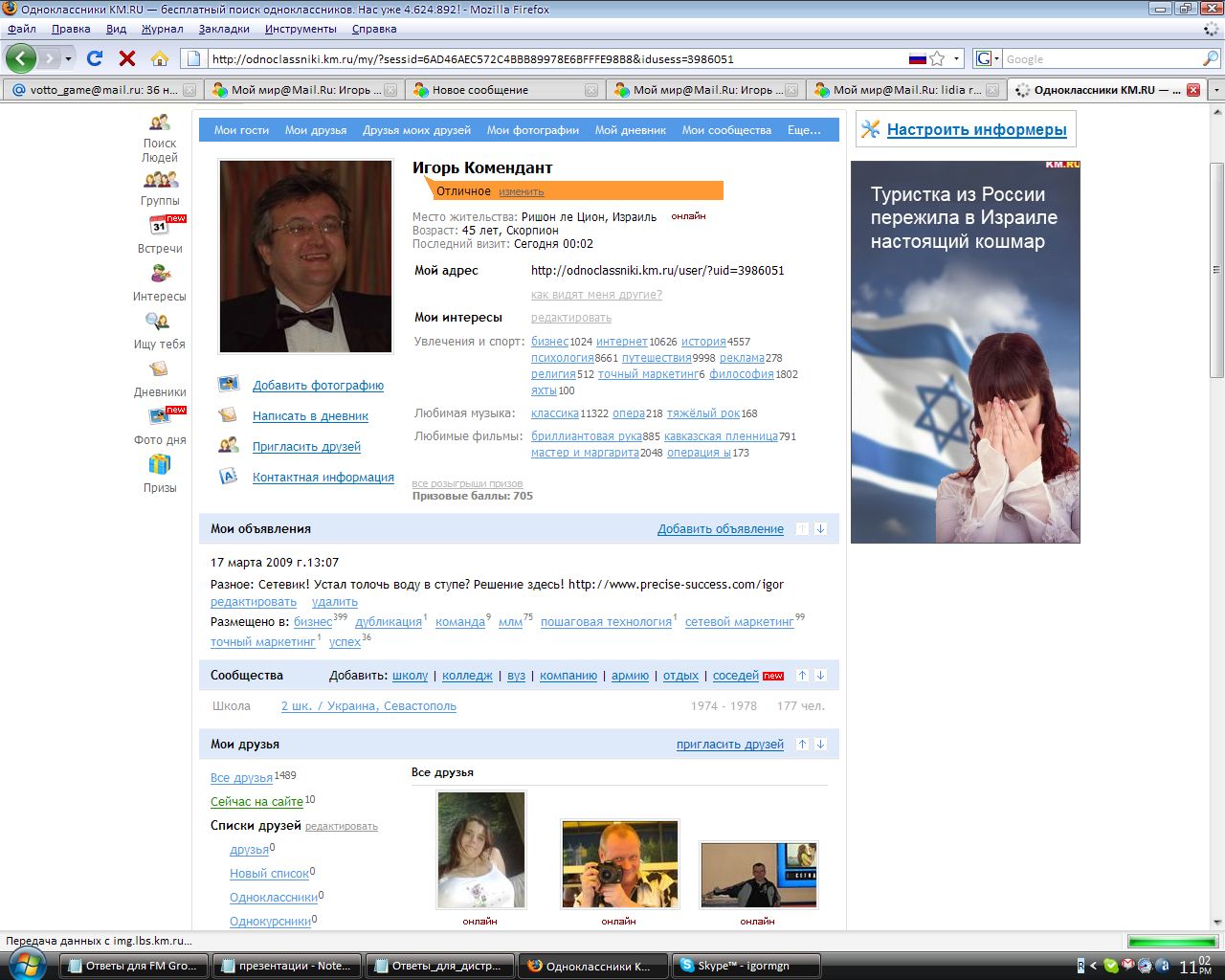Click the Настроить информеры link
1225x980 pixels.
[x=976, y=130]
